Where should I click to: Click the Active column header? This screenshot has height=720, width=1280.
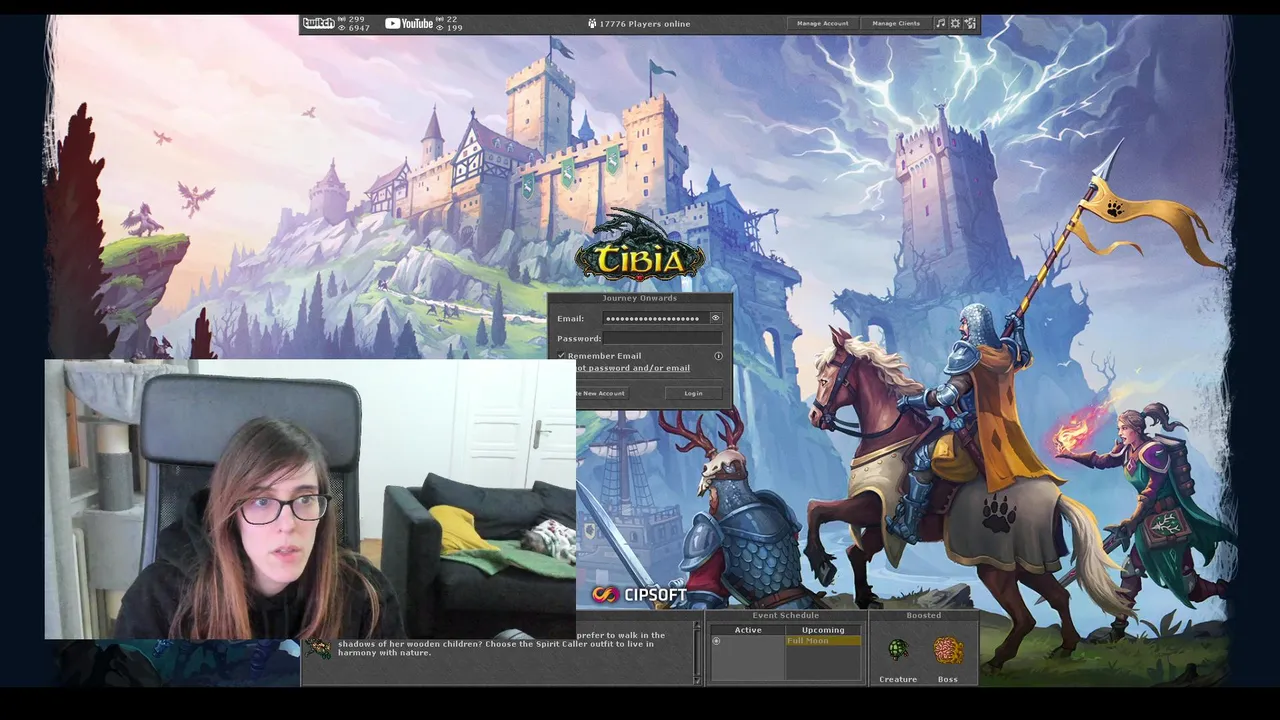coord(748,630)
